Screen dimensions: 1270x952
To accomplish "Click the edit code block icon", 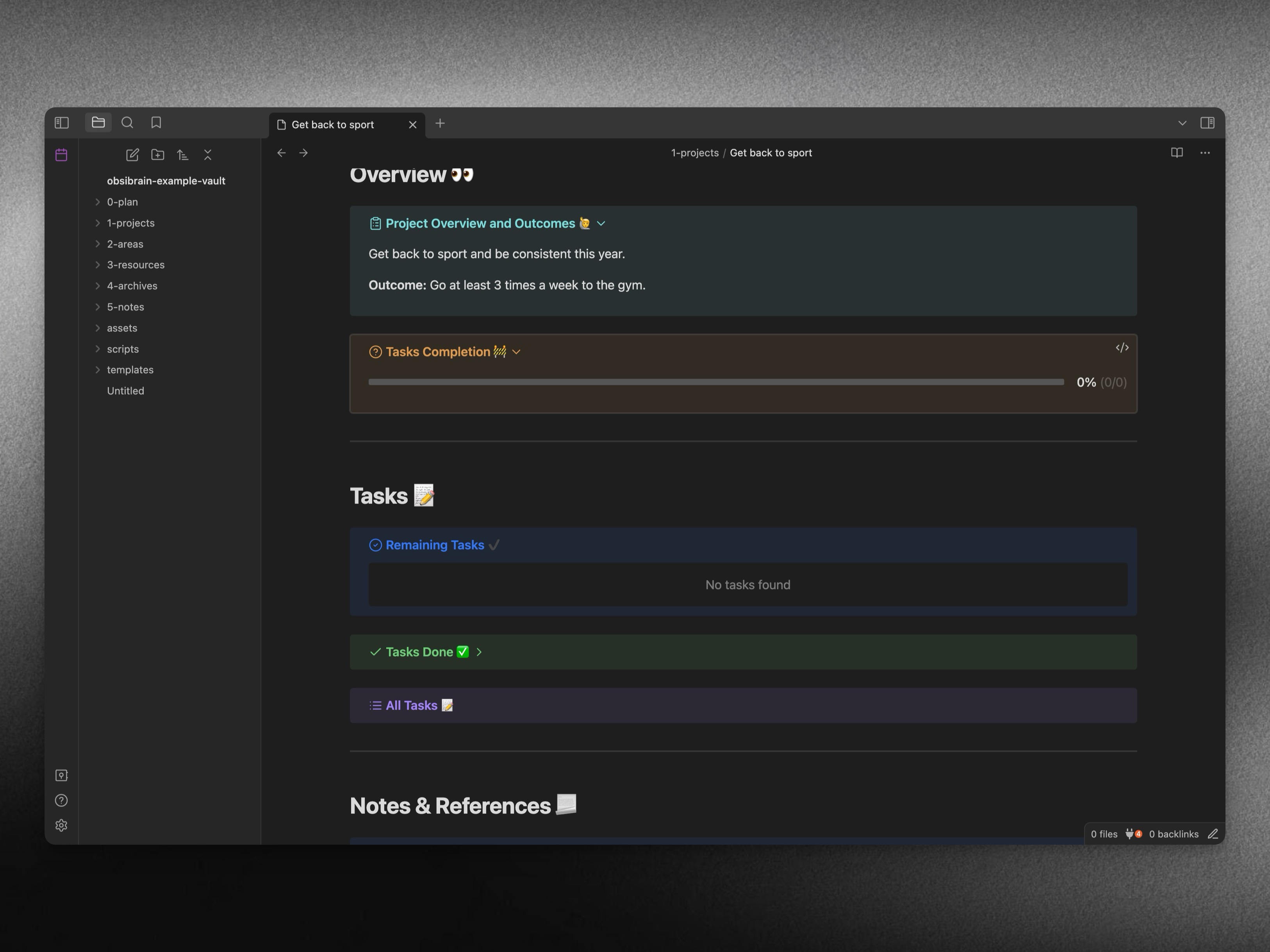I will tap(1122, 348).
